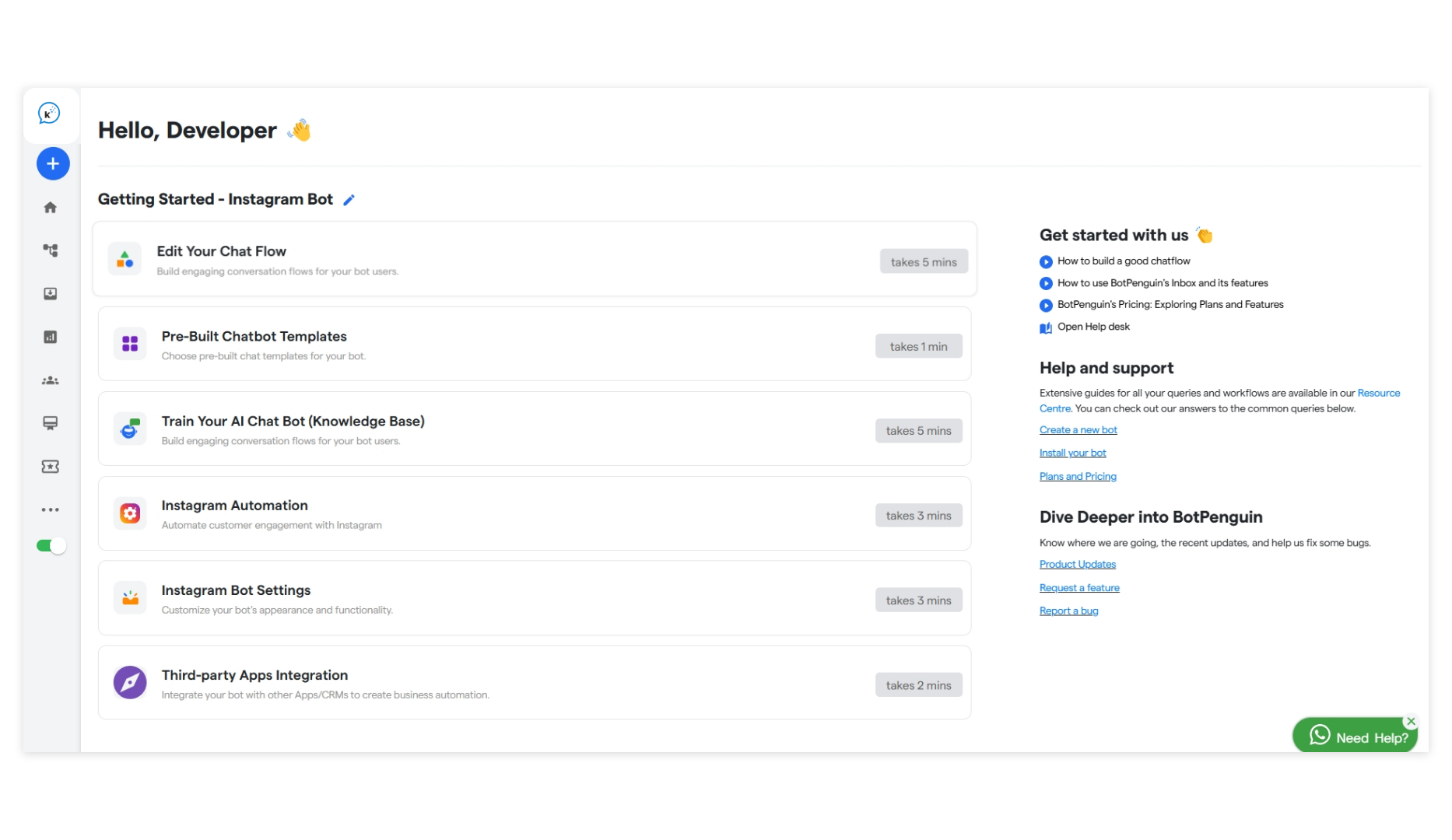Open the BotPenguin logo in sidebar

[x=49, y=114]
